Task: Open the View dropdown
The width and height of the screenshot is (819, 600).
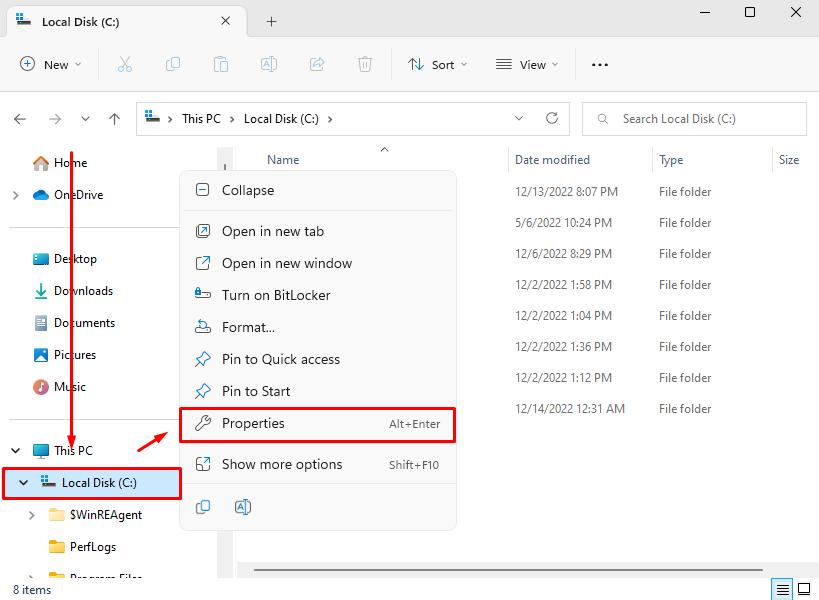Action: tap(527, 64)
